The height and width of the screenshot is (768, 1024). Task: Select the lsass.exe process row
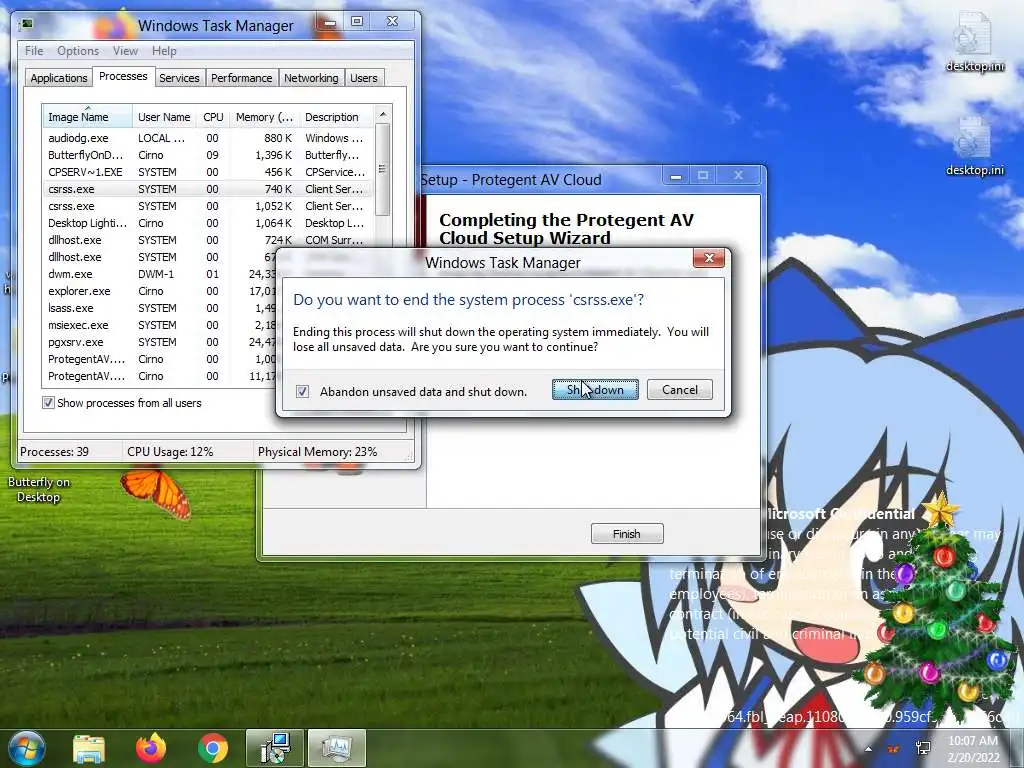tap(159, 308)
